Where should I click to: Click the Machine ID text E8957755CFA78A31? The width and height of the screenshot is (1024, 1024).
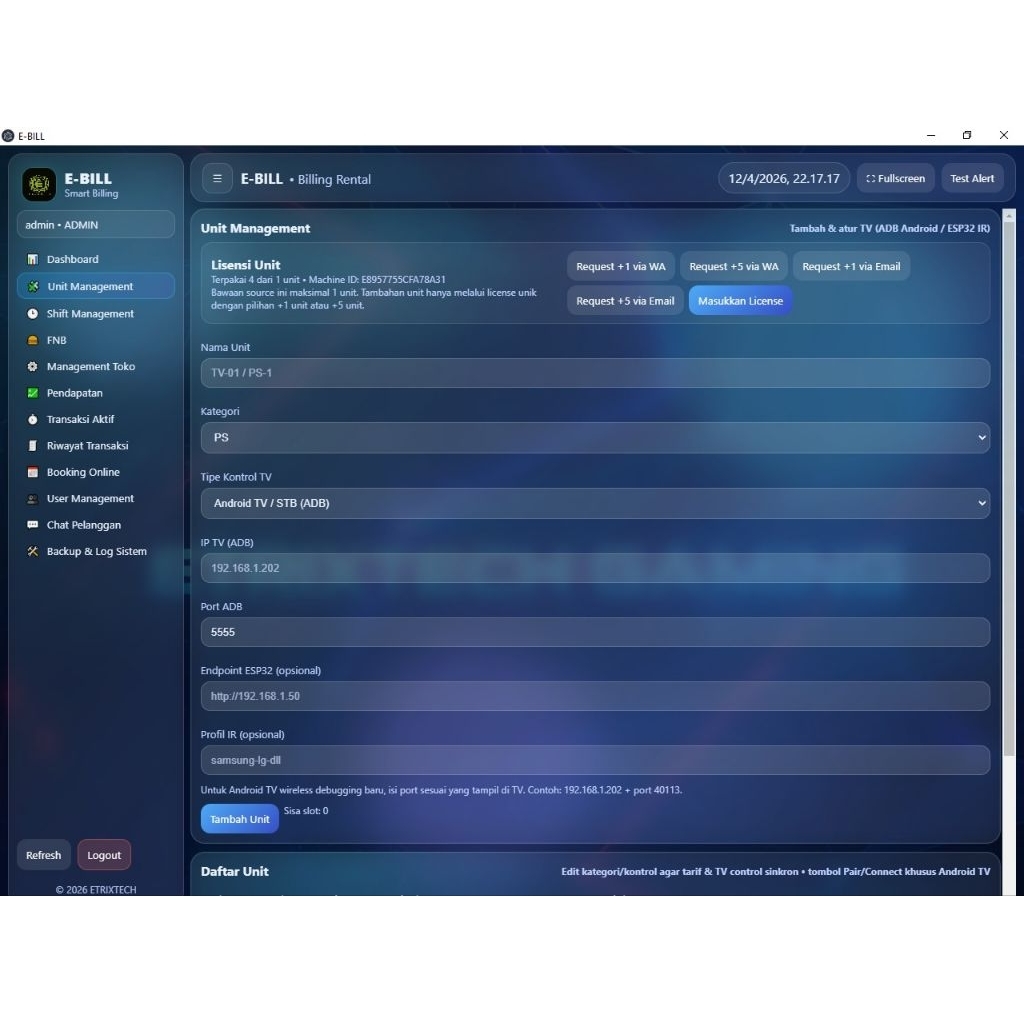403,280
